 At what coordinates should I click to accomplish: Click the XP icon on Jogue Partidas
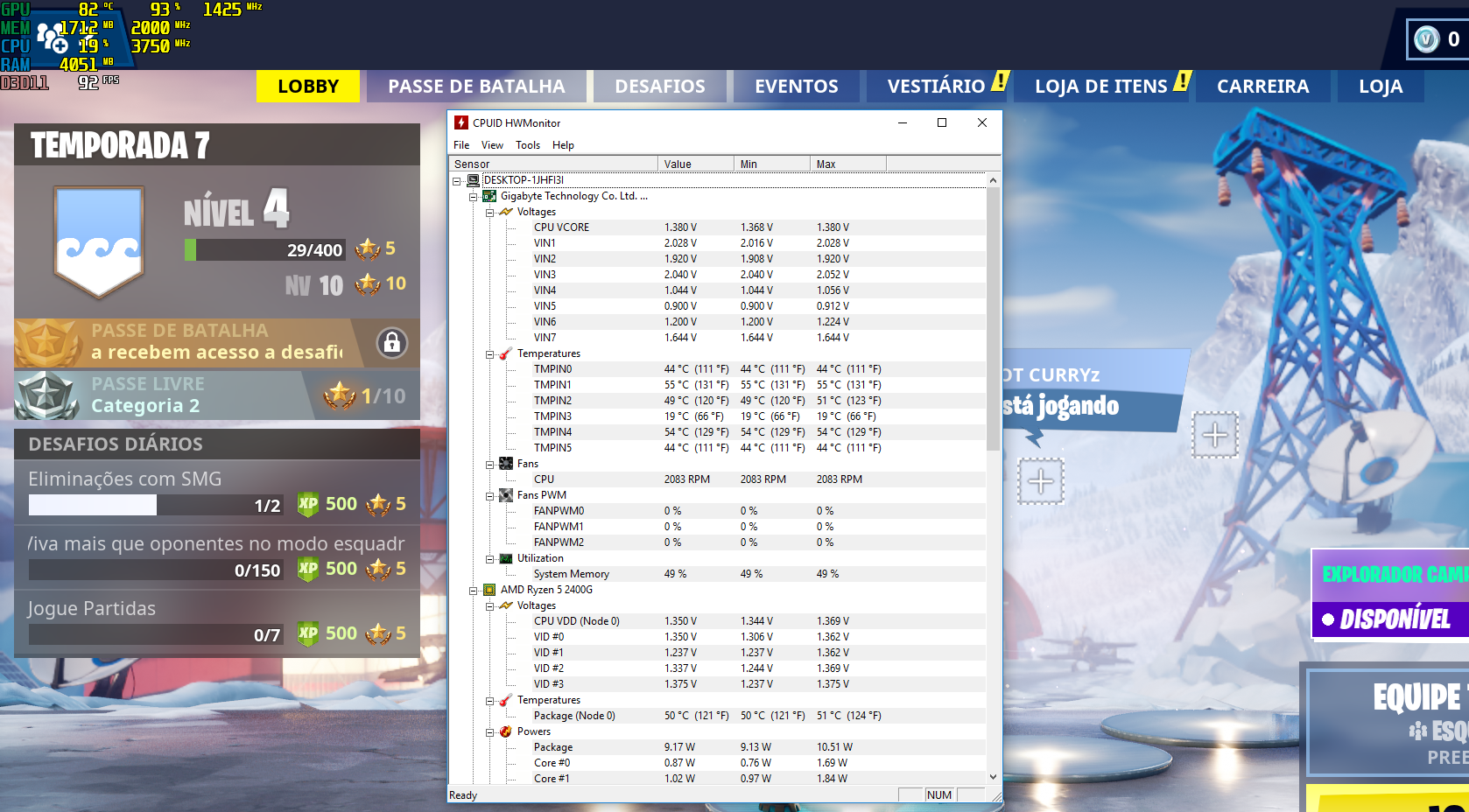(x=308, y=633)
